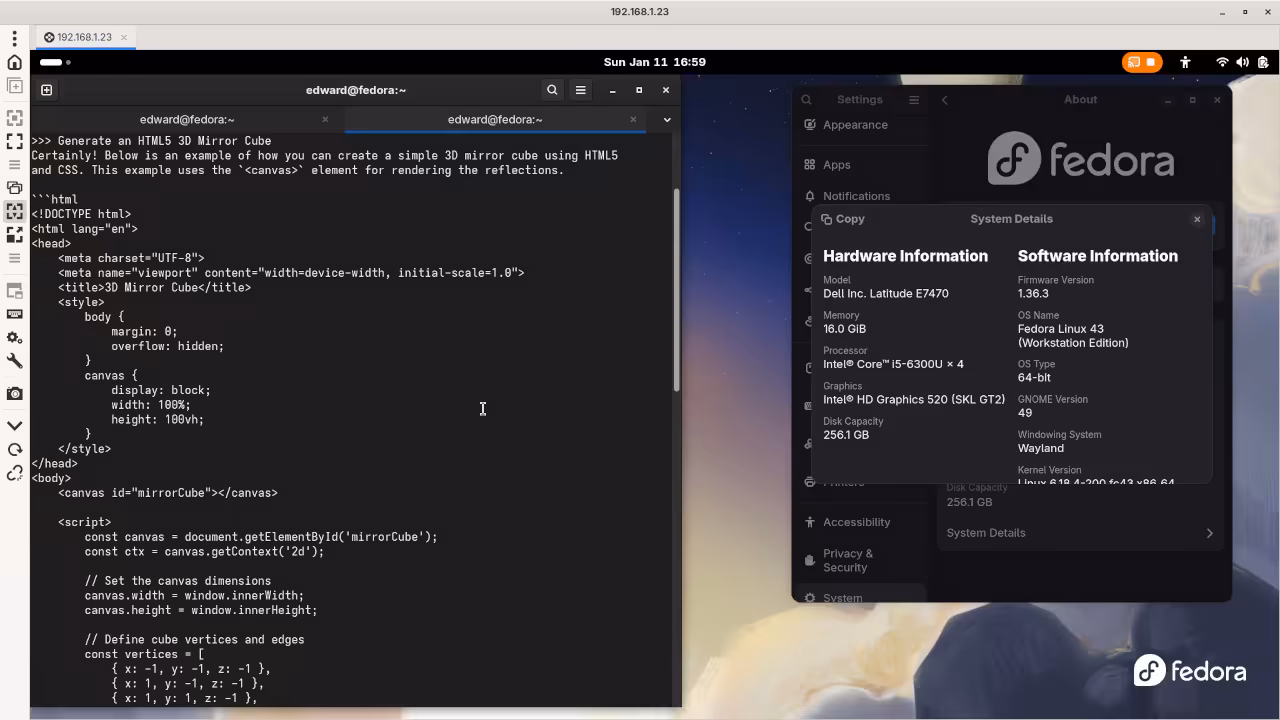Click the search icon in the Settings header
Image resolution: width=1280 pixels, height=720 pixels.
807,100
